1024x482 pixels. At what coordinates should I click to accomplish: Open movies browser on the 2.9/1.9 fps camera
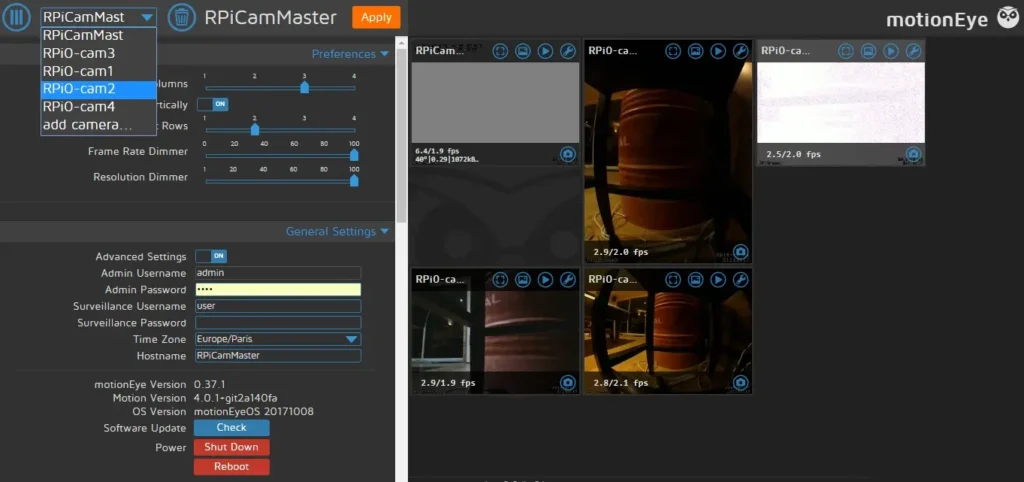pos(545,280)
